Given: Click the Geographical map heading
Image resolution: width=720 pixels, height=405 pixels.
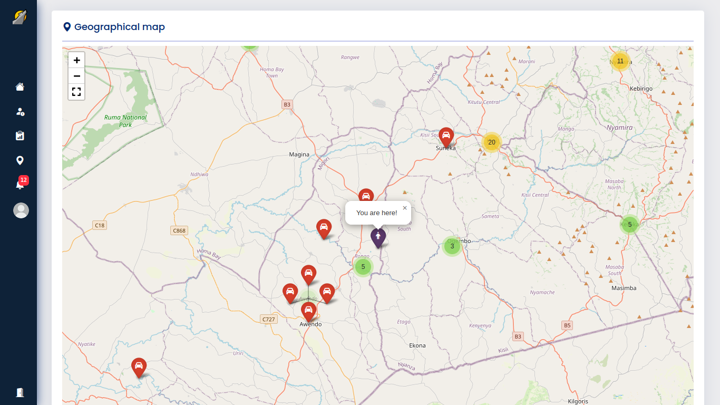Looking at the screenshot, I should tap(119, 27).
